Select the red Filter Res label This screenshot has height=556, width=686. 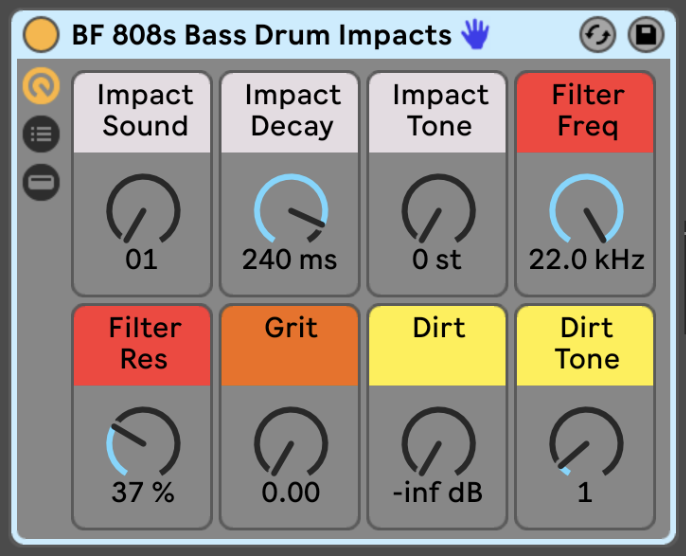point(142,346)
